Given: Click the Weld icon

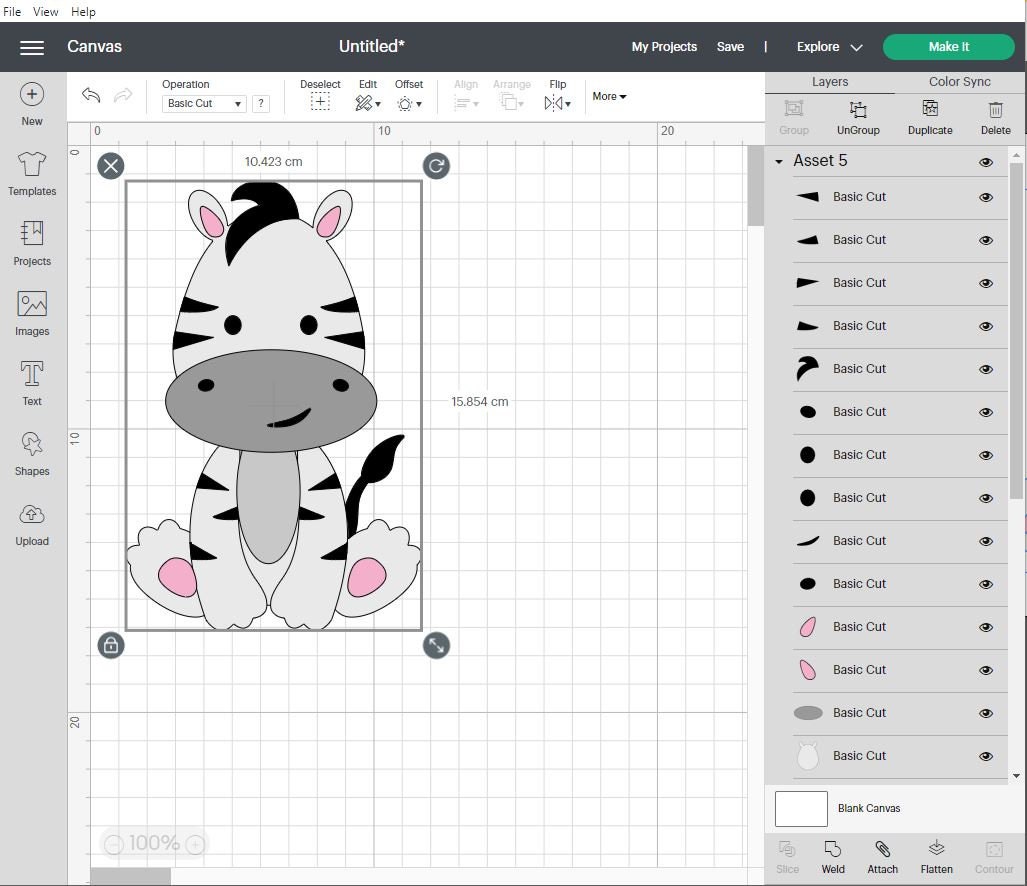Looking at the screenshot, I should point(833,857).
